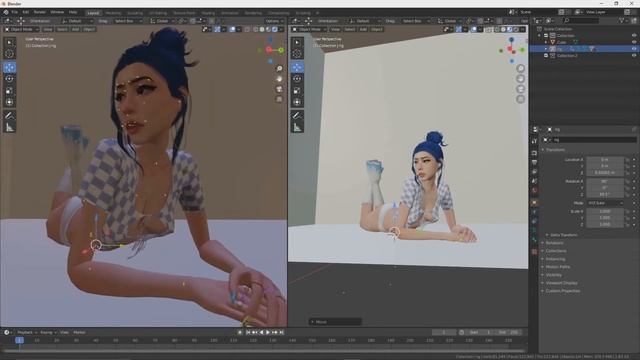Toggle auto keying in timeline

click(x=240, y=333)
